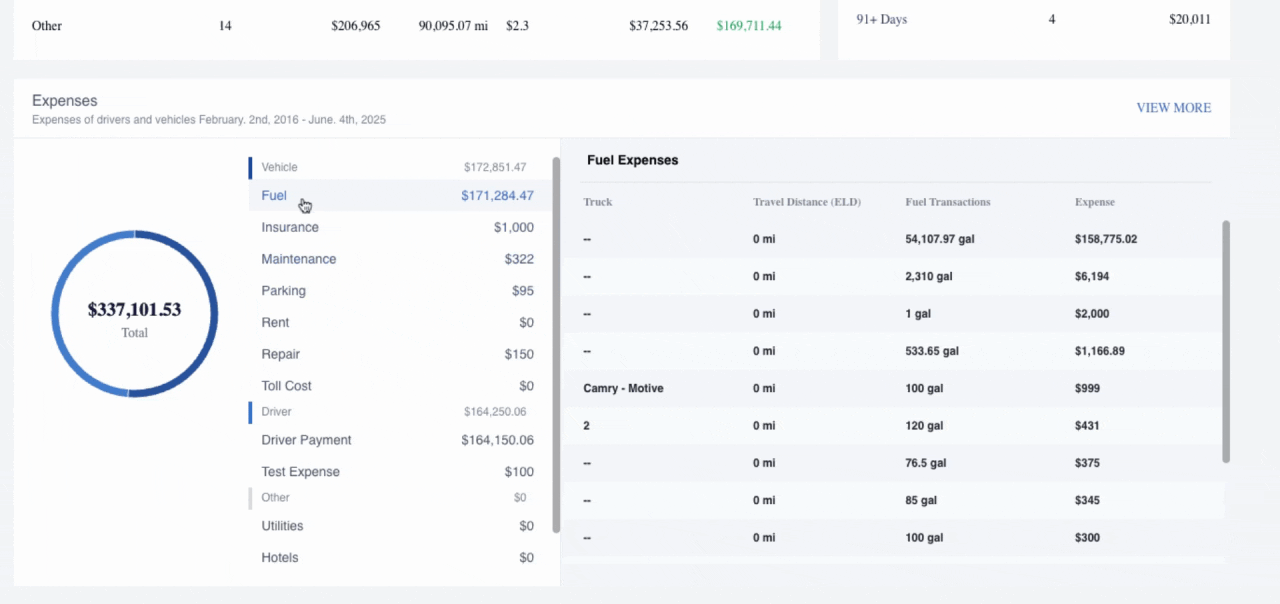Click the Fuel Expenses table scrollbar
This screenshot has width=1280, height=604.
(1226, 342)
